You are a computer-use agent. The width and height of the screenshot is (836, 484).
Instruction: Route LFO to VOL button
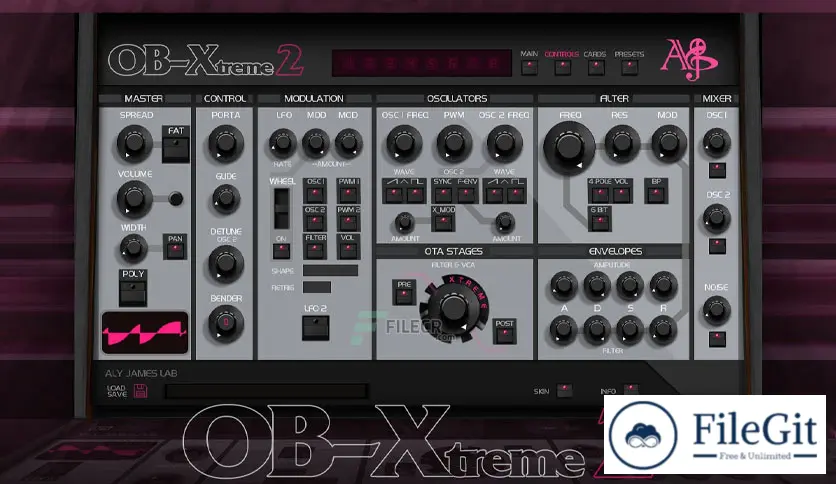[348, 251]
